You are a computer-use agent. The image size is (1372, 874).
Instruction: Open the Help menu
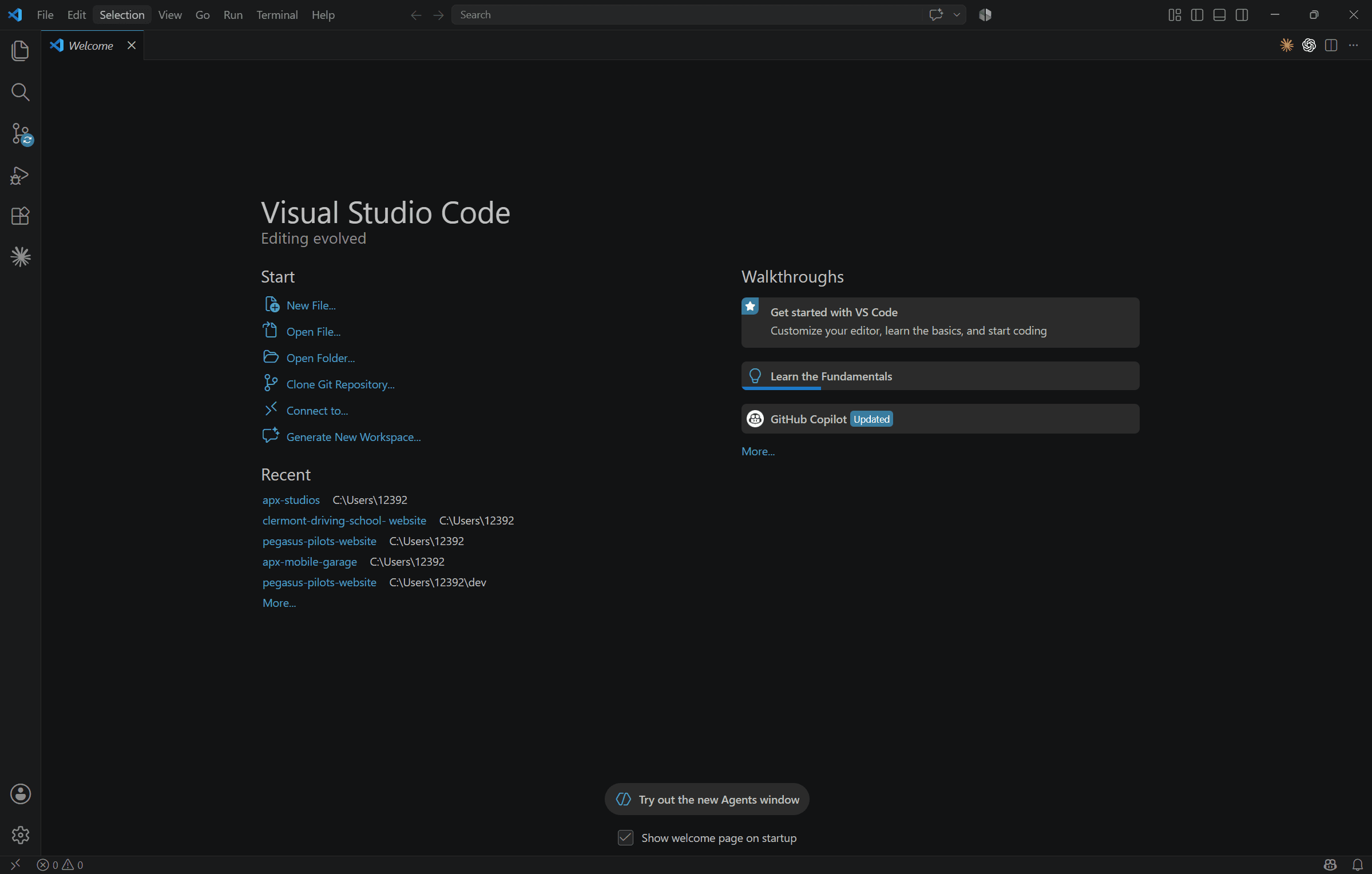pyautogui.click(x=323, y=15)
